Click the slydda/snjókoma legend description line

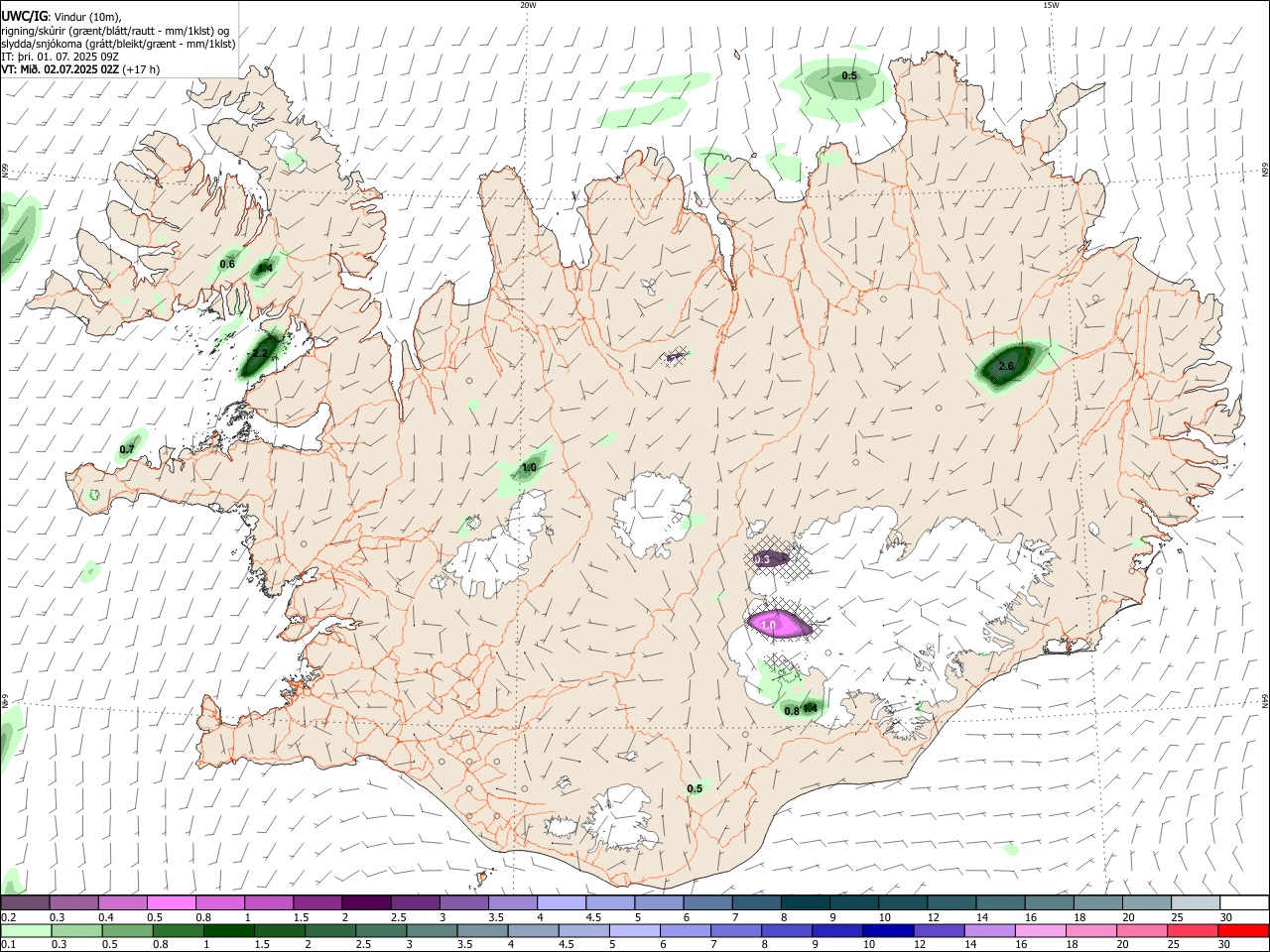[118, 44]
